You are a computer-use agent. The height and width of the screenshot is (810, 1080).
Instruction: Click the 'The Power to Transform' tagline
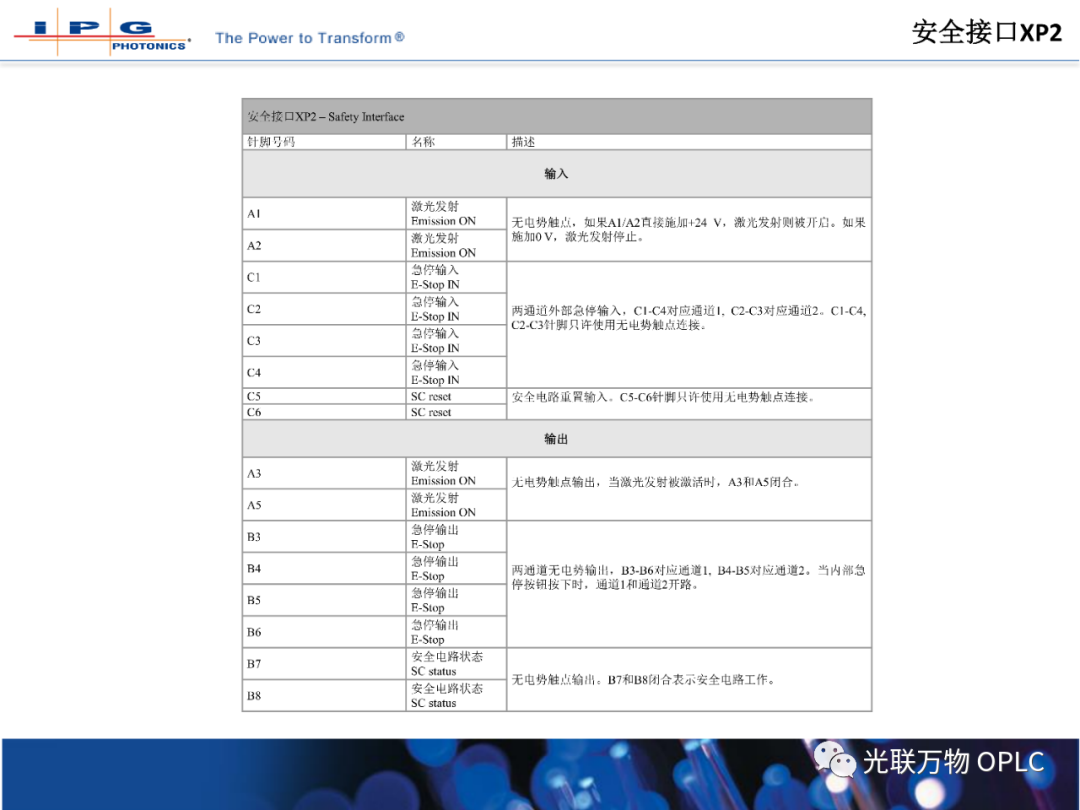pyautogui.click(x=309, y=38)
